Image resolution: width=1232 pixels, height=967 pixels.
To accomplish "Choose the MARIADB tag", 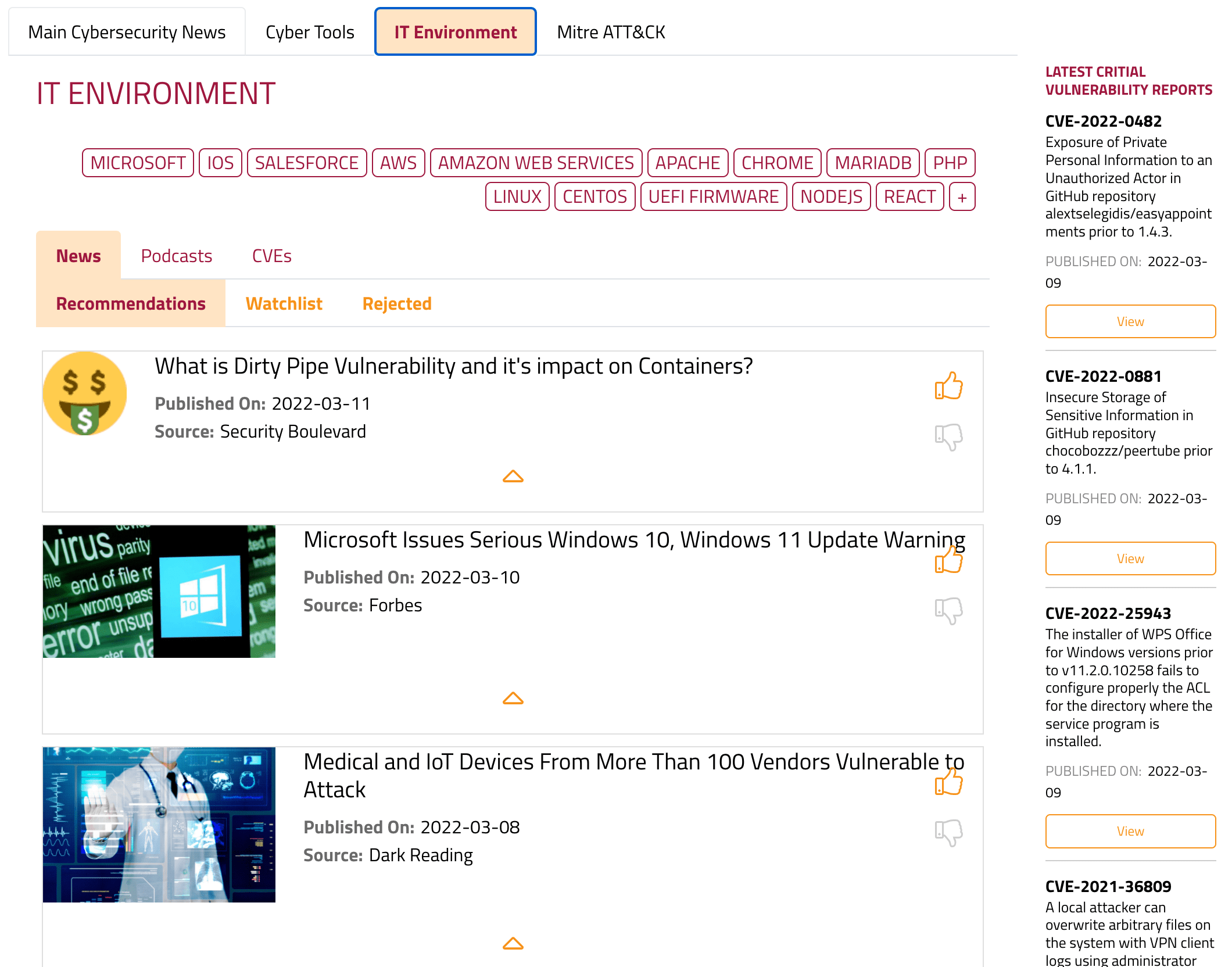I will pyautogui.click(x=873, y=163).
